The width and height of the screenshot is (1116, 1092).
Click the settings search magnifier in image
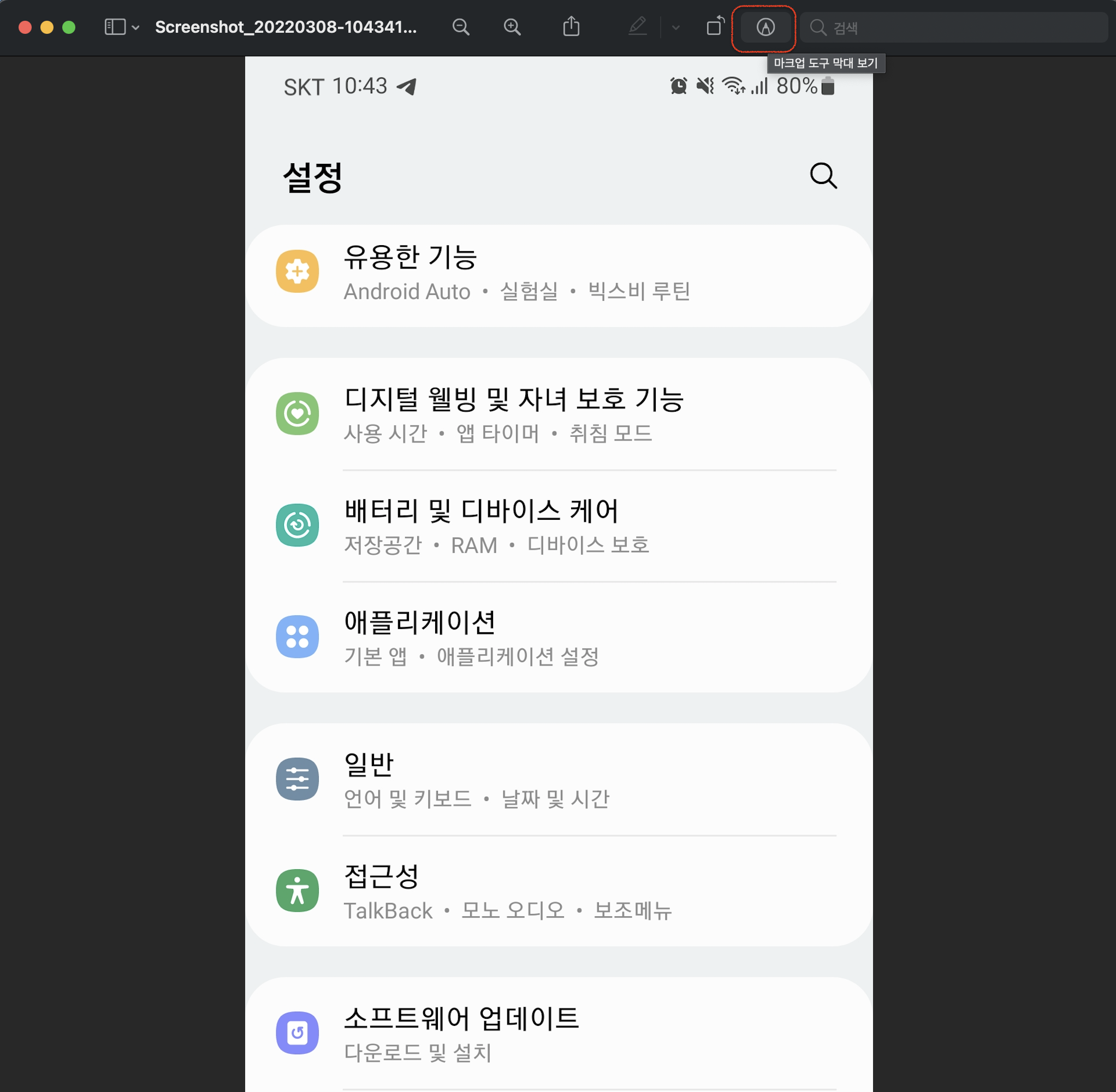coord(823,175)
